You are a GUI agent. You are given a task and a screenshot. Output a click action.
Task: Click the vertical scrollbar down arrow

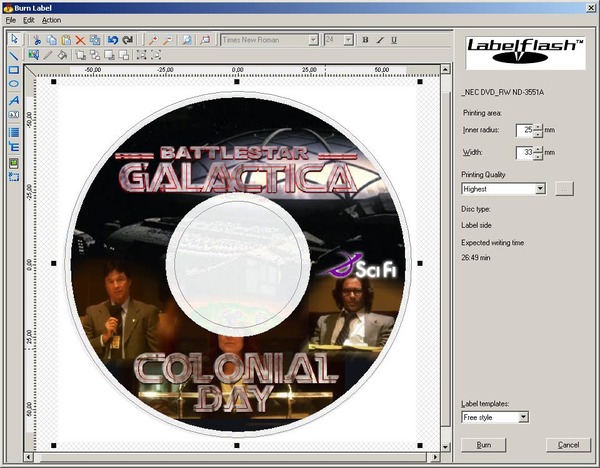point(445,447)
